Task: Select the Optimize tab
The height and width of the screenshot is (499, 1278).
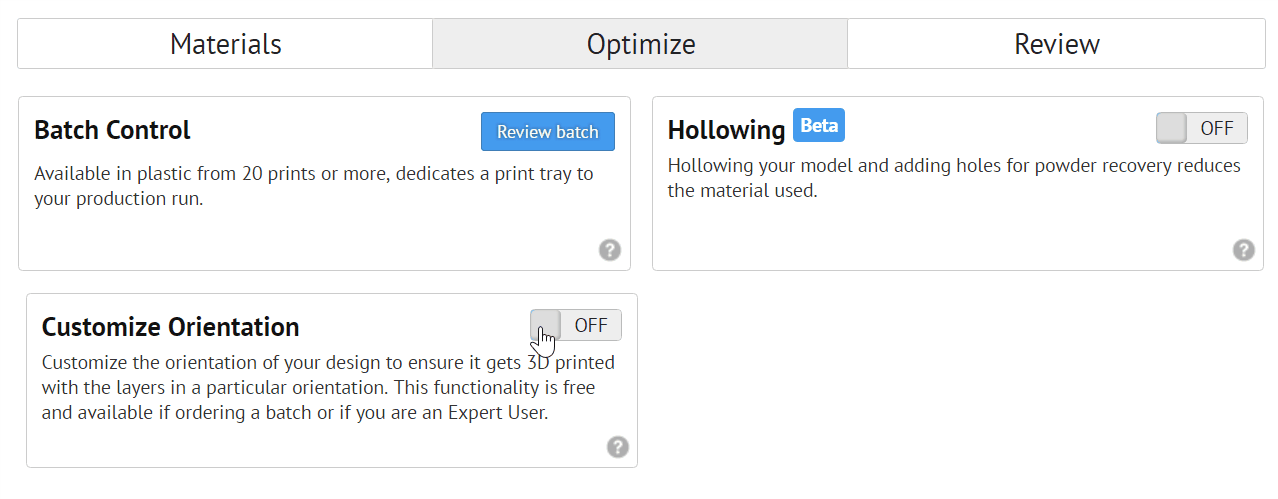Action: [x=640, y=44]
